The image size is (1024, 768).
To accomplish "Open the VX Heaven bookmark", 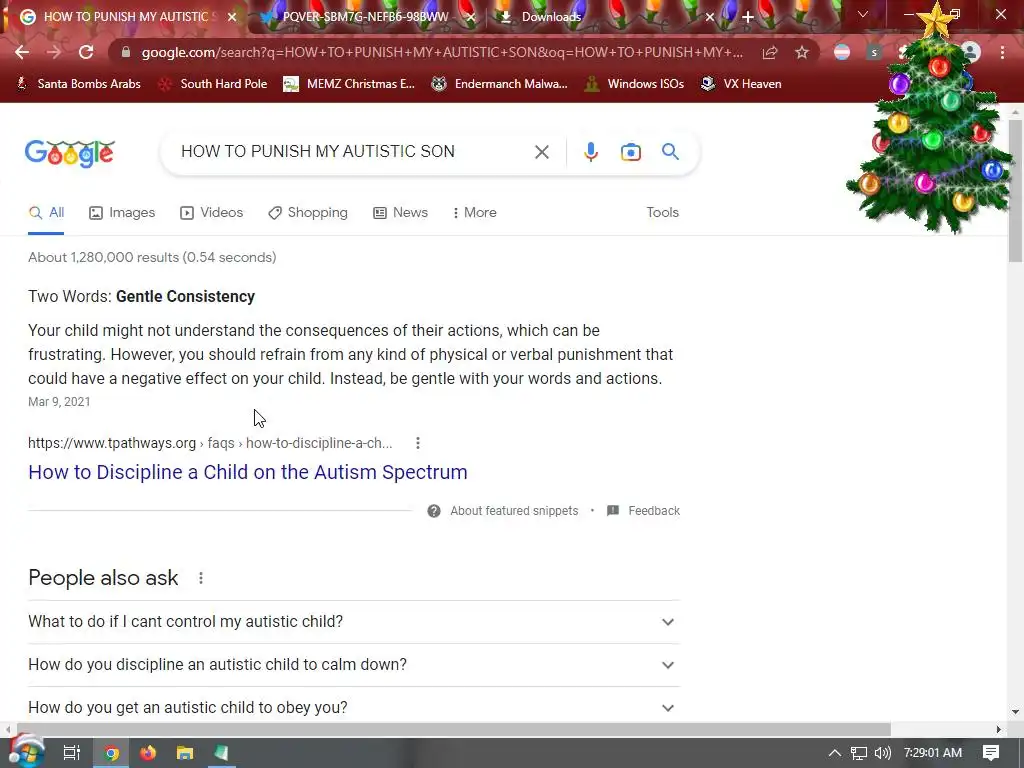I will 741,84.
